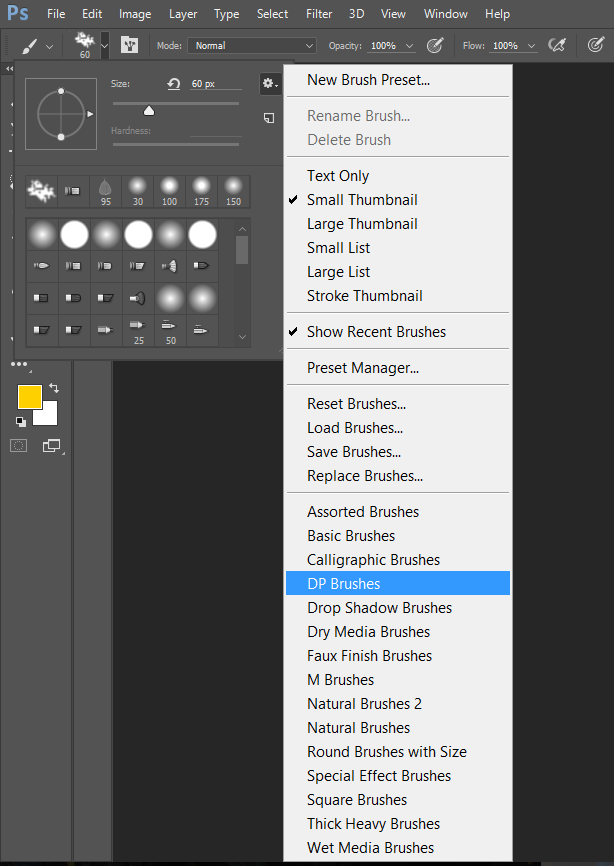Click the brush preset thumbnail showing 60
Viewport: 614px width, 866px height.
point(84,45)
